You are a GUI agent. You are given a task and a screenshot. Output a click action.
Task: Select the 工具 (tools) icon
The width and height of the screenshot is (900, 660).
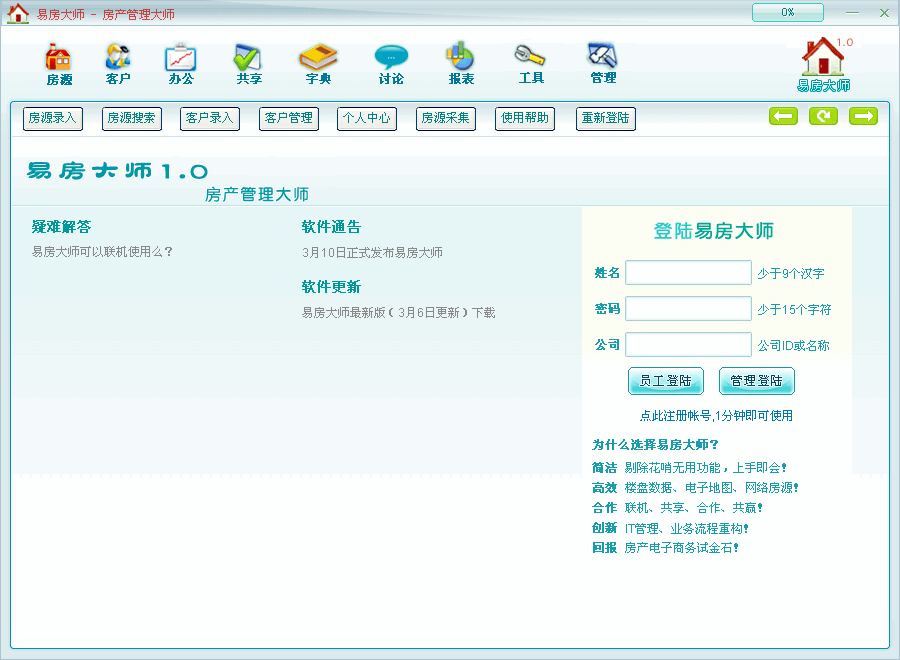pyautogui.click(x=530, y=62)
